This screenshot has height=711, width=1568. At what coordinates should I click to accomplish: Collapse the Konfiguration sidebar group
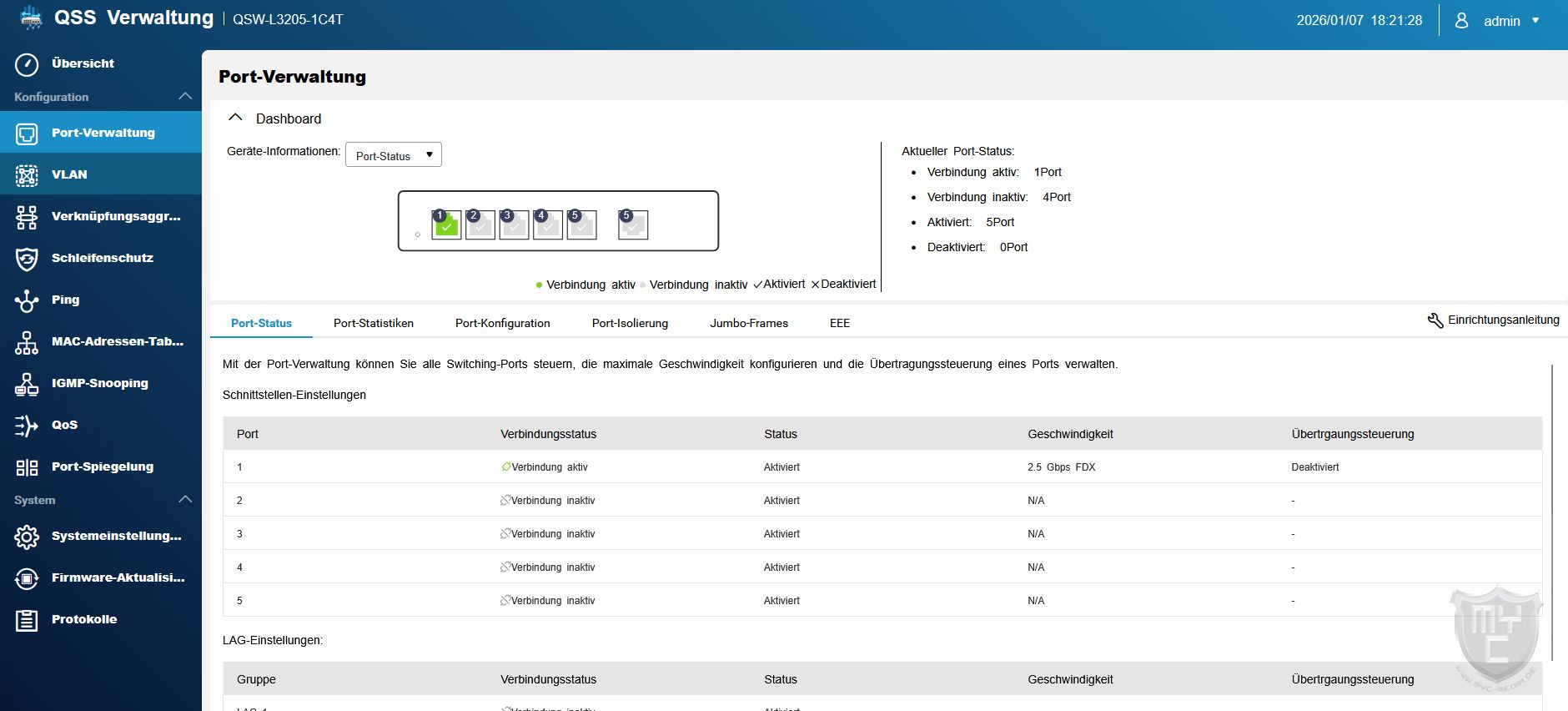click(x=185, y=97)
